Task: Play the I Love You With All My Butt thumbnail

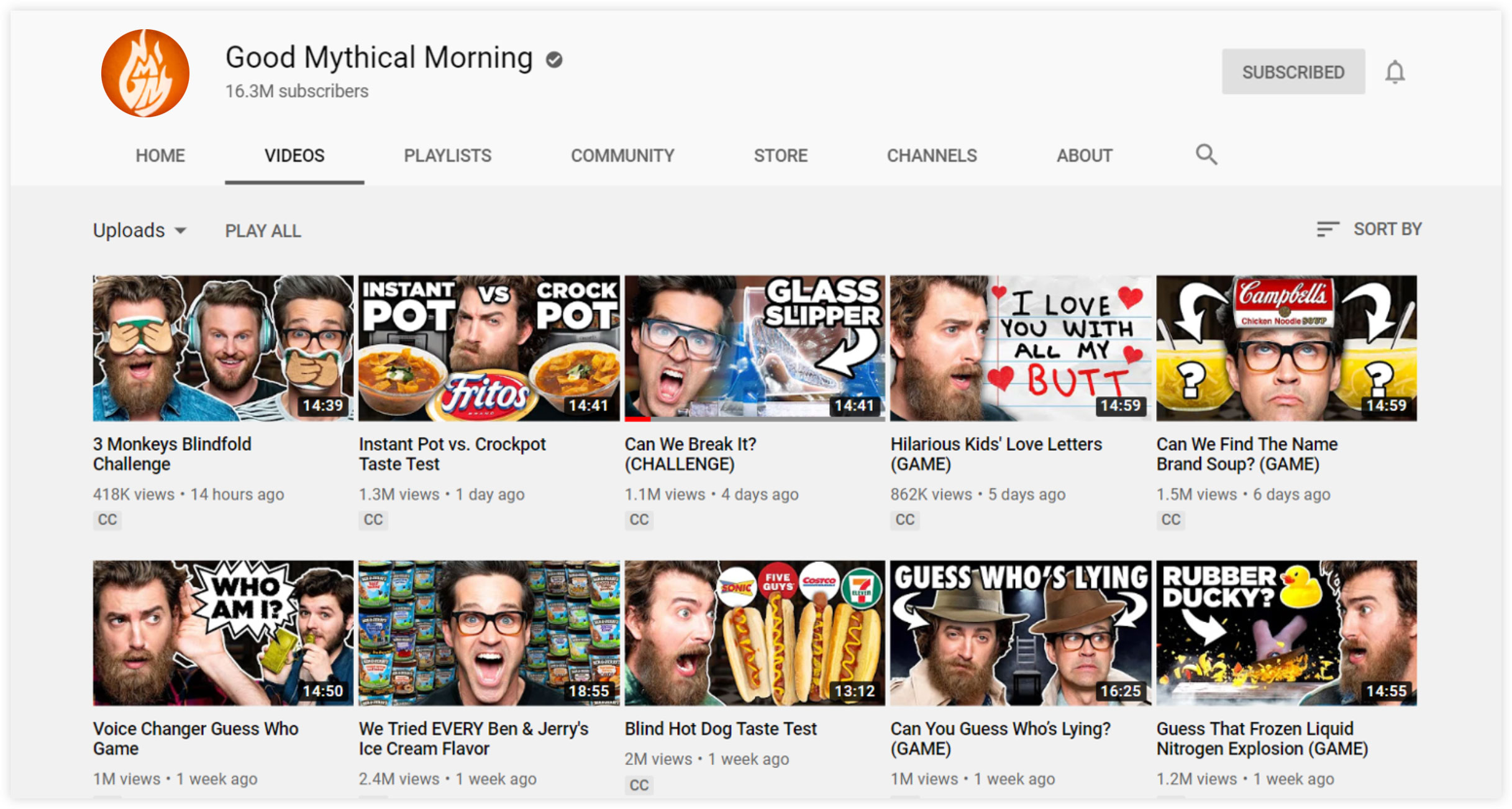Action: (1021, 348)
